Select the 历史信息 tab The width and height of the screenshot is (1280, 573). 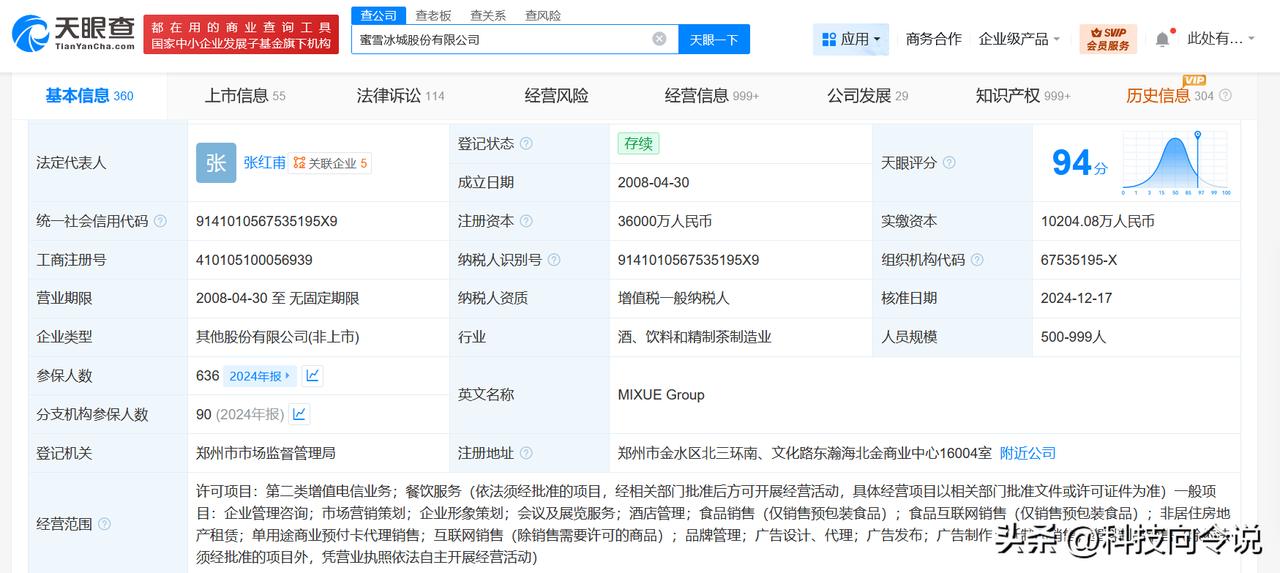click(x=1169, y=96)
